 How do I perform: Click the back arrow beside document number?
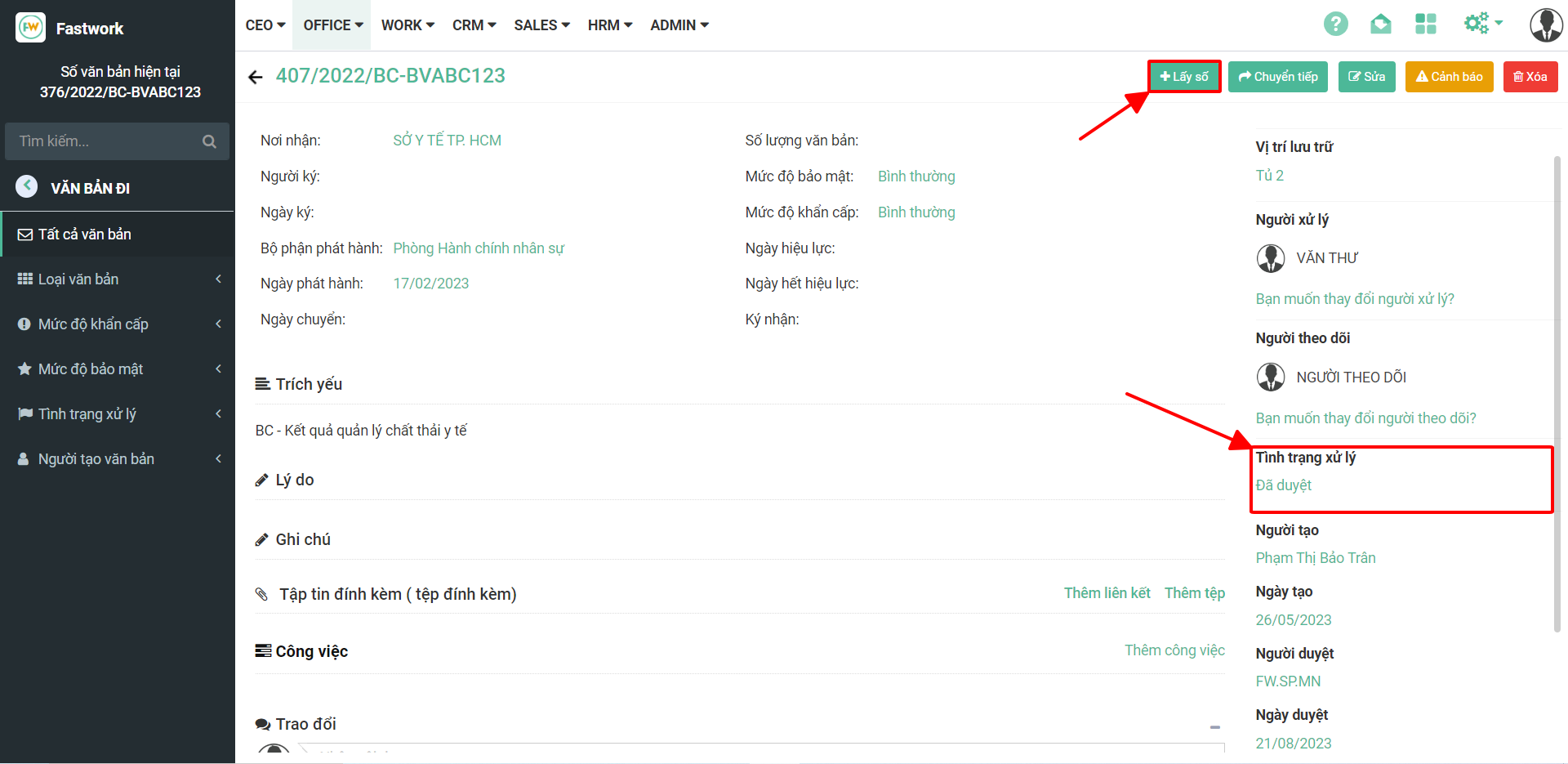pyautogui.click(x=256, y=77)
